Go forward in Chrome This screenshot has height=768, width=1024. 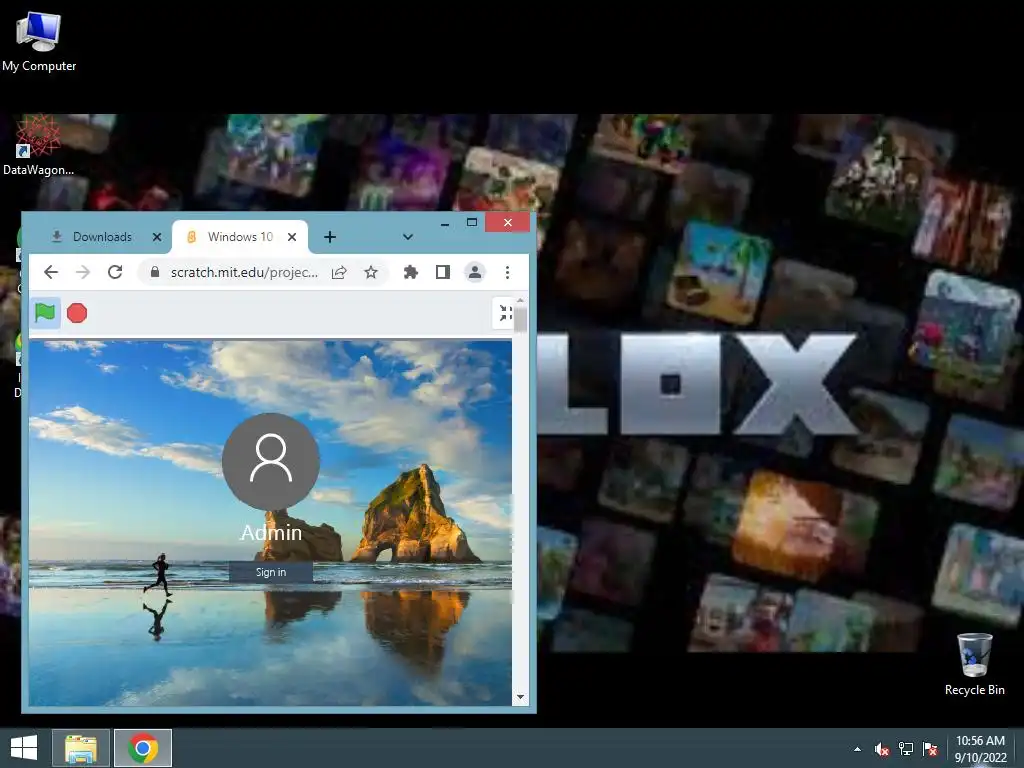click(83, 272)
